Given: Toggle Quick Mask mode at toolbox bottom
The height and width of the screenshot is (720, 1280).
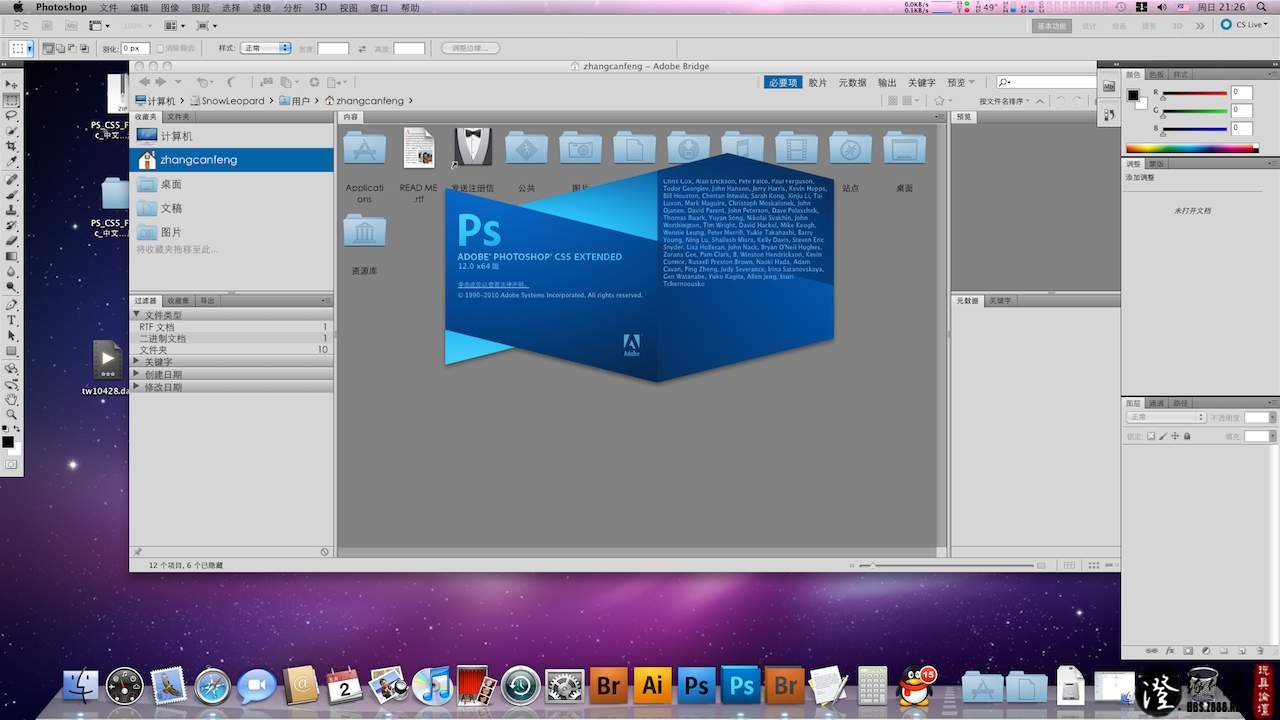Looking at the screenshot, I should [x=12, y=464].
